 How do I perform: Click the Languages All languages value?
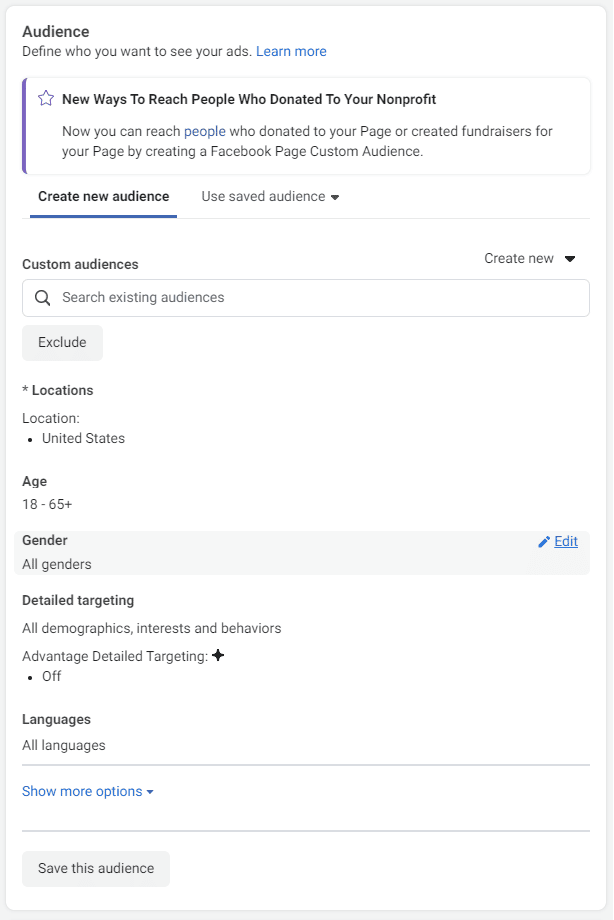click(x=64, y=746)
